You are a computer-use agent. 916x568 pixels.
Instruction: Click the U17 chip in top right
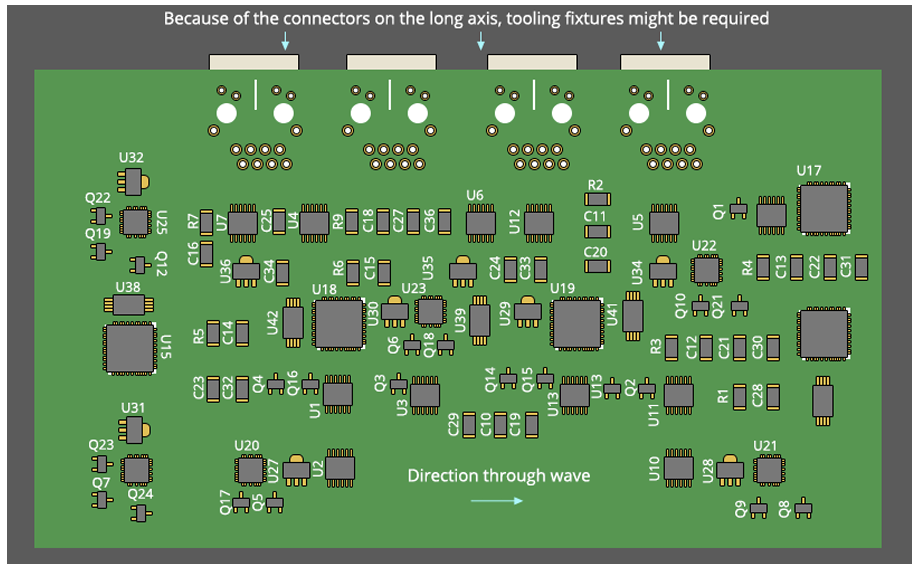[824, 208]
